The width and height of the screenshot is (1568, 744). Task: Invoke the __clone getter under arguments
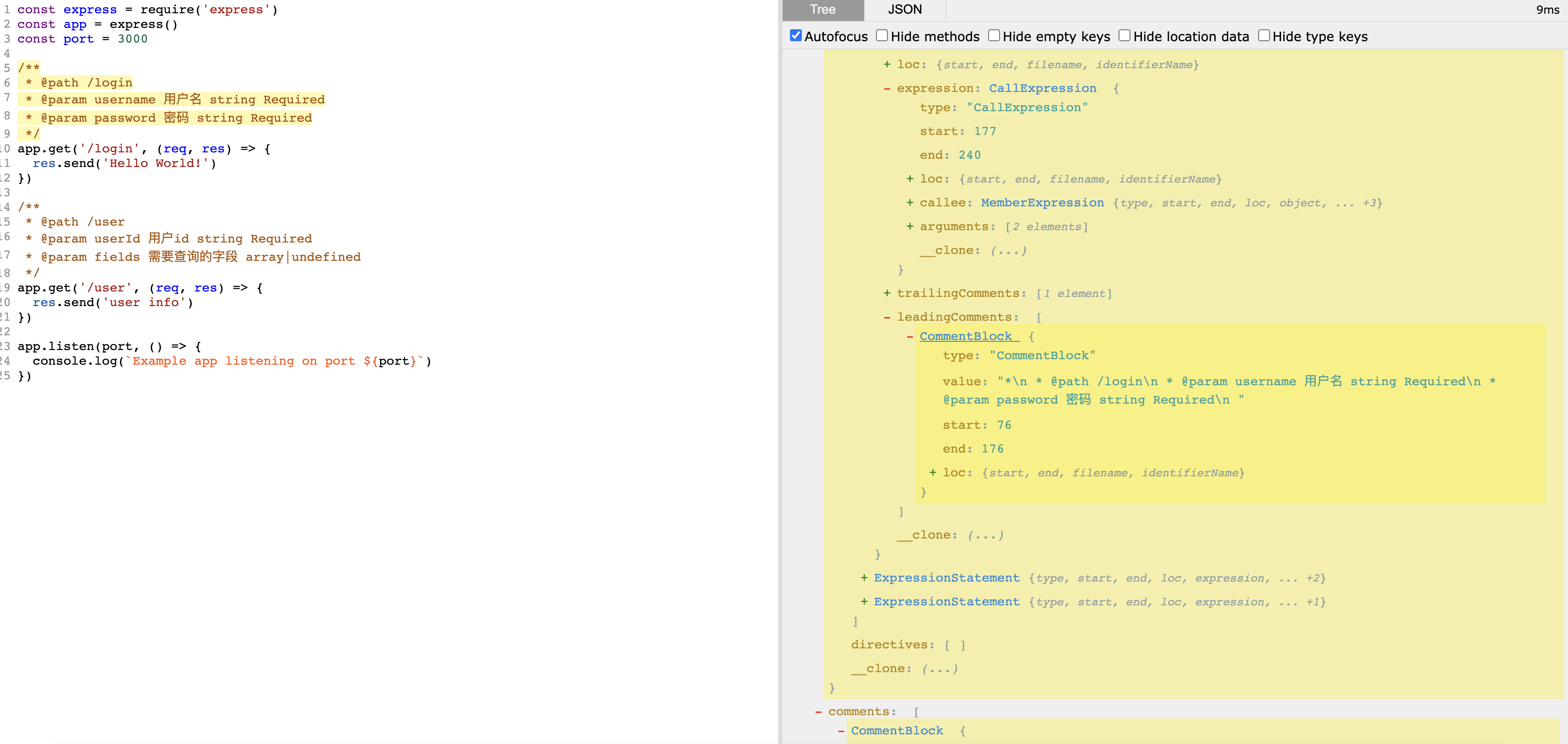[x=1008, y=251]
